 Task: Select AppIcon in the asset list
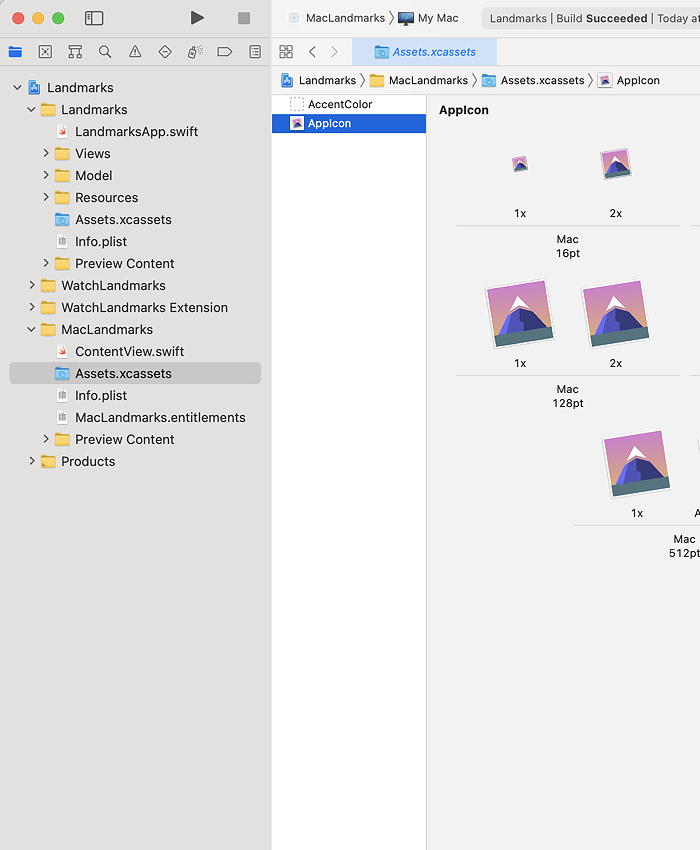tap(349, 123)
